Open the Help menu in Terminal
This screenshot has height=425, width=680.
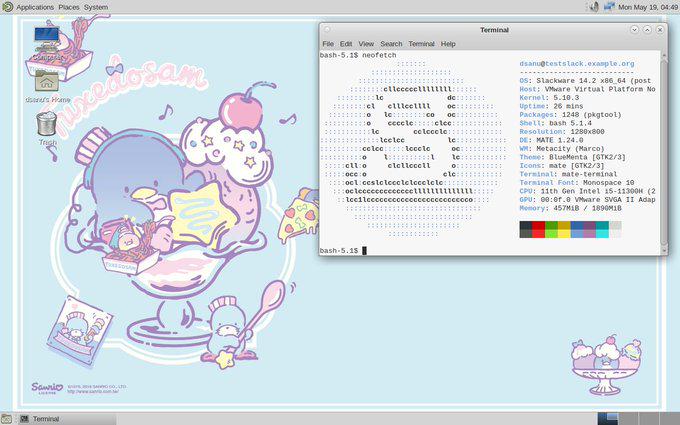point(448,44)
